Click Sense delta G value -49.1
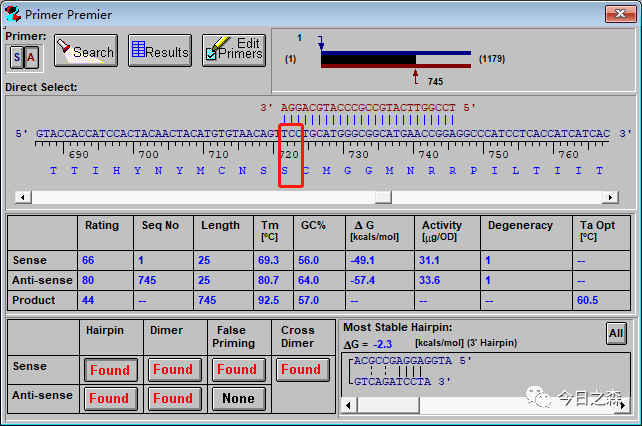This screenshot has height=426, width=642. point(362,260)
